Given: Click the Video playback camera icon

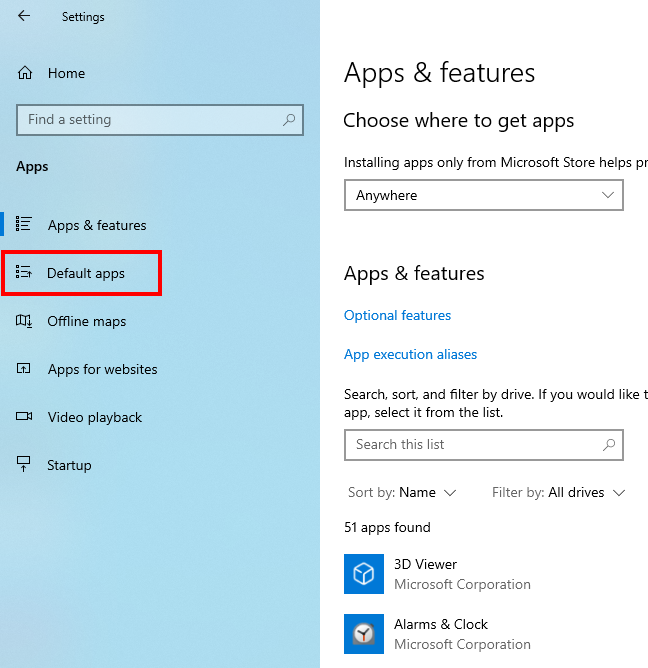Looking at the screenshot, I should click(x=24, y=416).
